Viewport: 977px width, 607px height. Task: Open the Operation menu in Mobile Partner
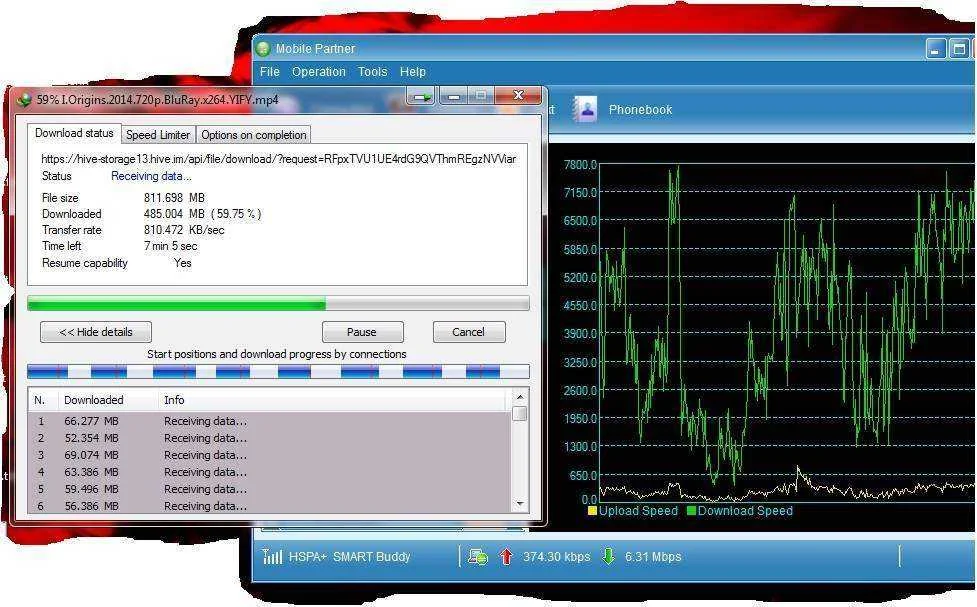pyautogui.click(x=318, y=72)
